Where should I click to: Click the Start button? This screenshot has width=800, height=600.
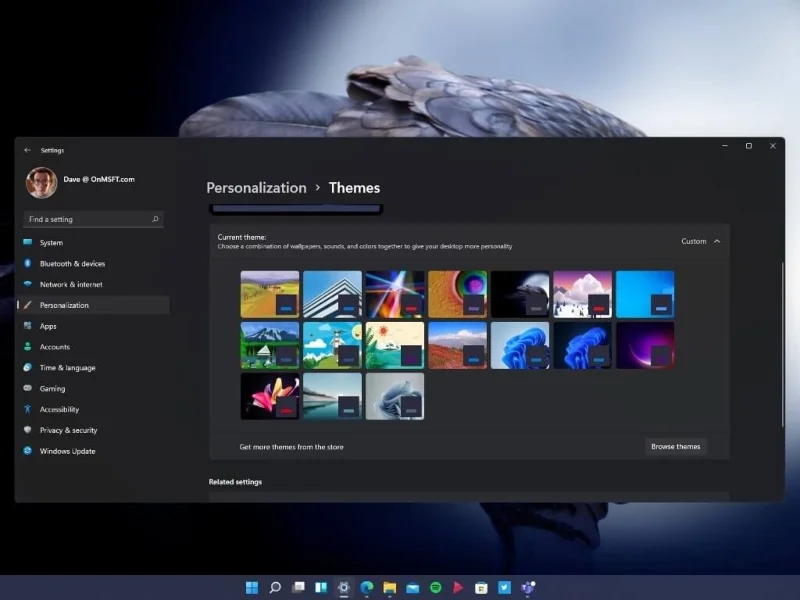[x=253, y=587]
